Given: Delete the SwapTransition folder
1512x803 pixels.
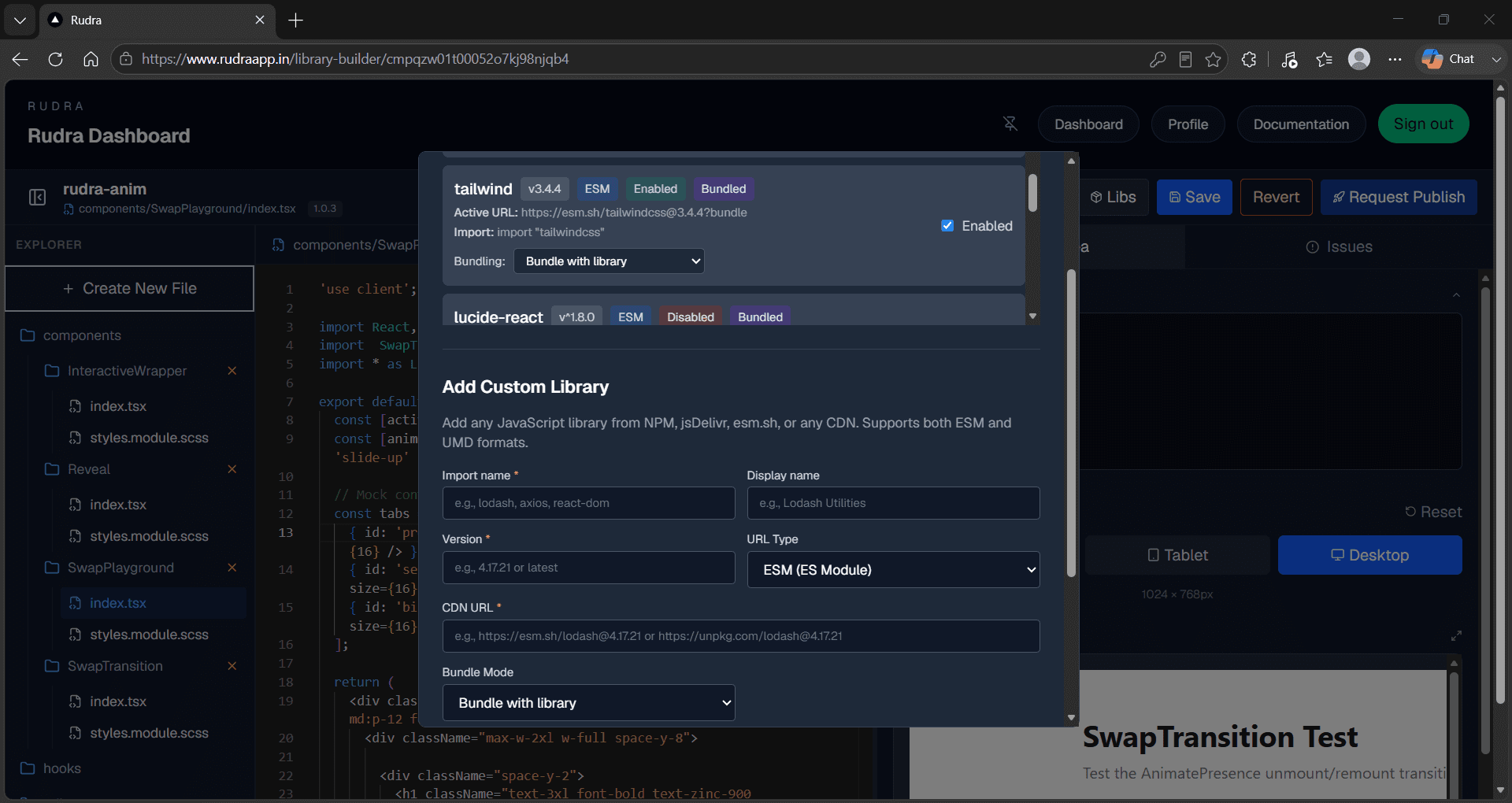Looking at the screenshot, I should pos(232,666).
